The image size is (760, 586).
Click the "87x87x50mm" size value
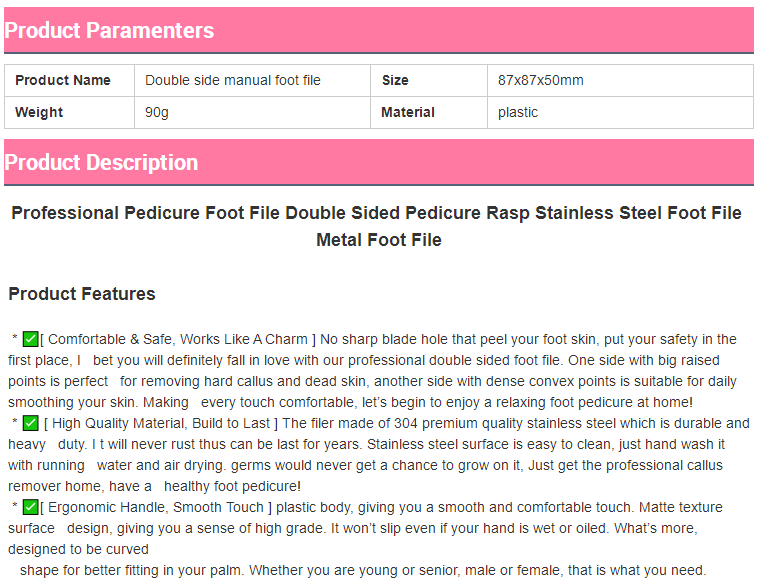(x=540, y=80)
